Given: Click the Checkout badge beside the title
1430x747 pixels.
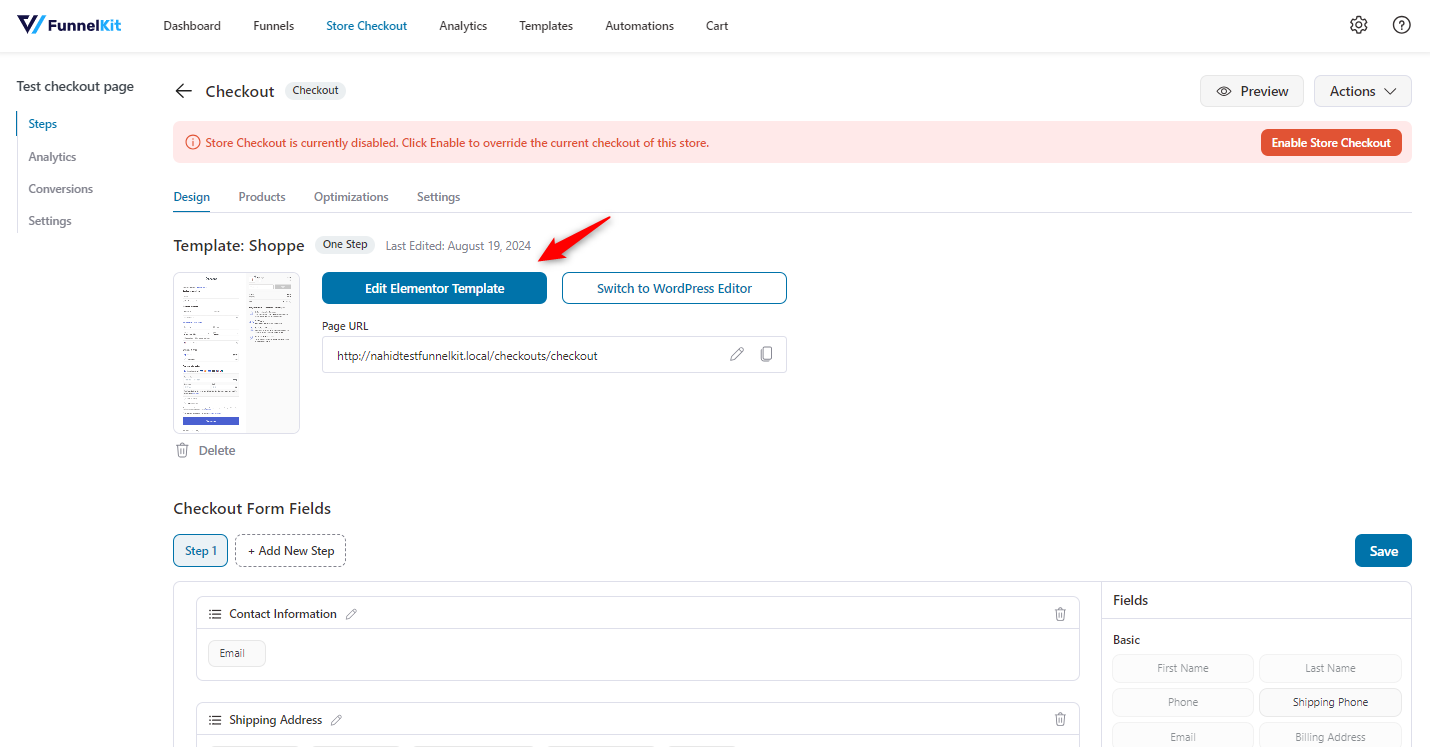Looking at the screenshot, I should coord(316,90).
